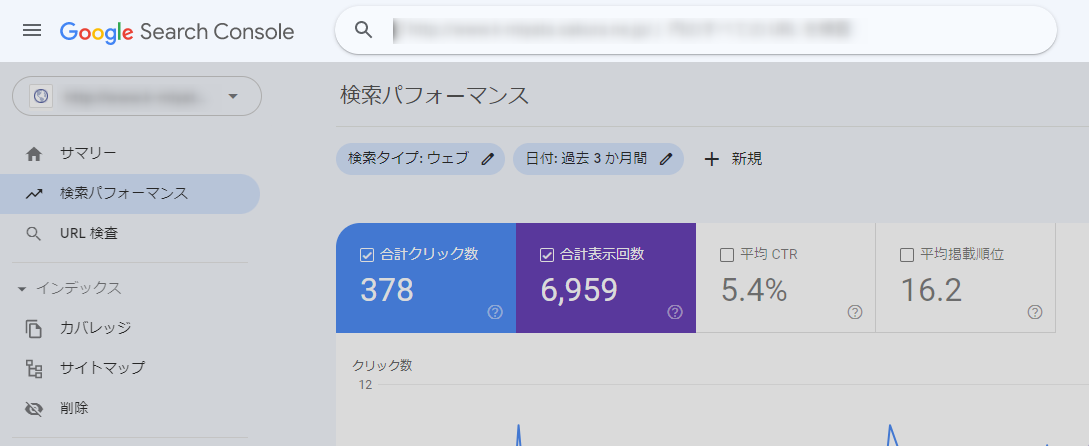Screen dimensions: 1089x446
Task: Click the plus icon beside 新規
Action: pyautogui.click(x=711, y=159)
